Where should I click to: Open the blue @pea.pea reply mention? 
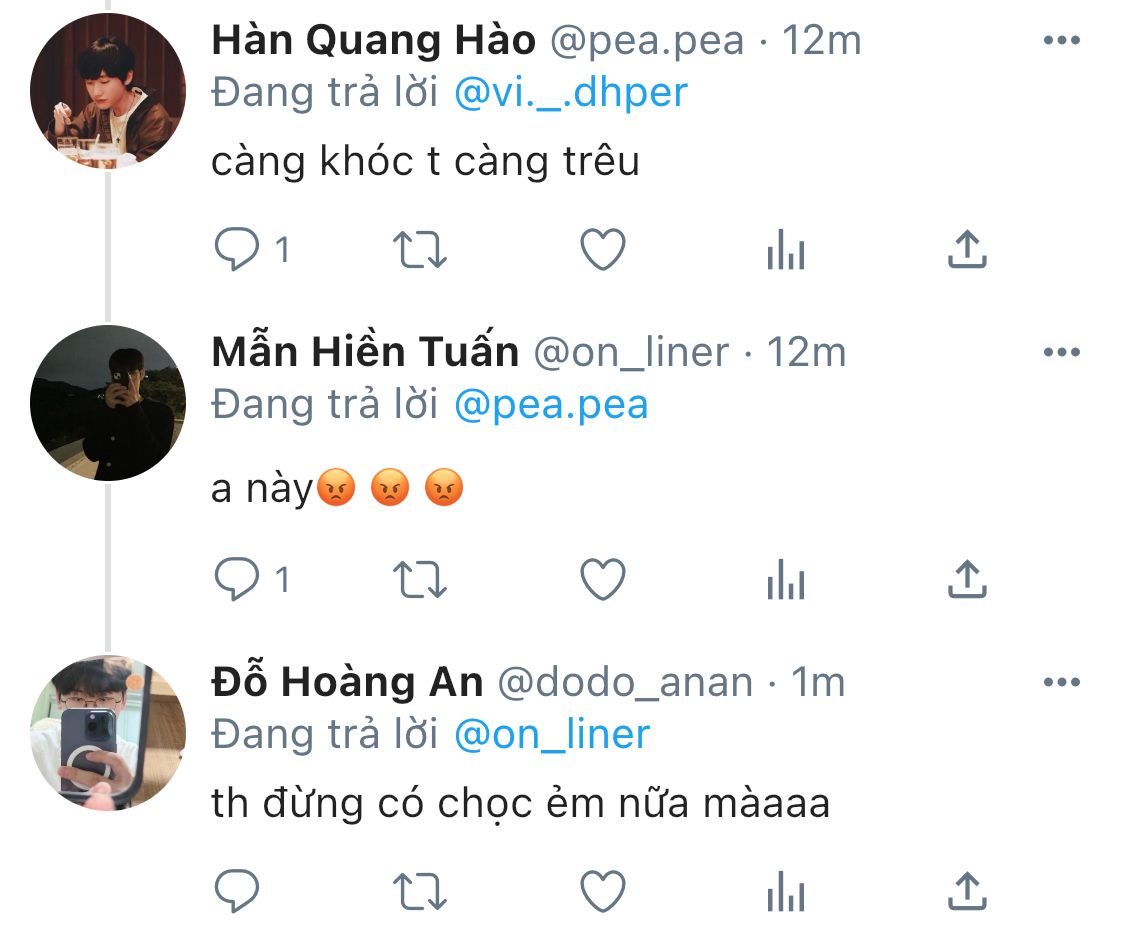(550, 405)
